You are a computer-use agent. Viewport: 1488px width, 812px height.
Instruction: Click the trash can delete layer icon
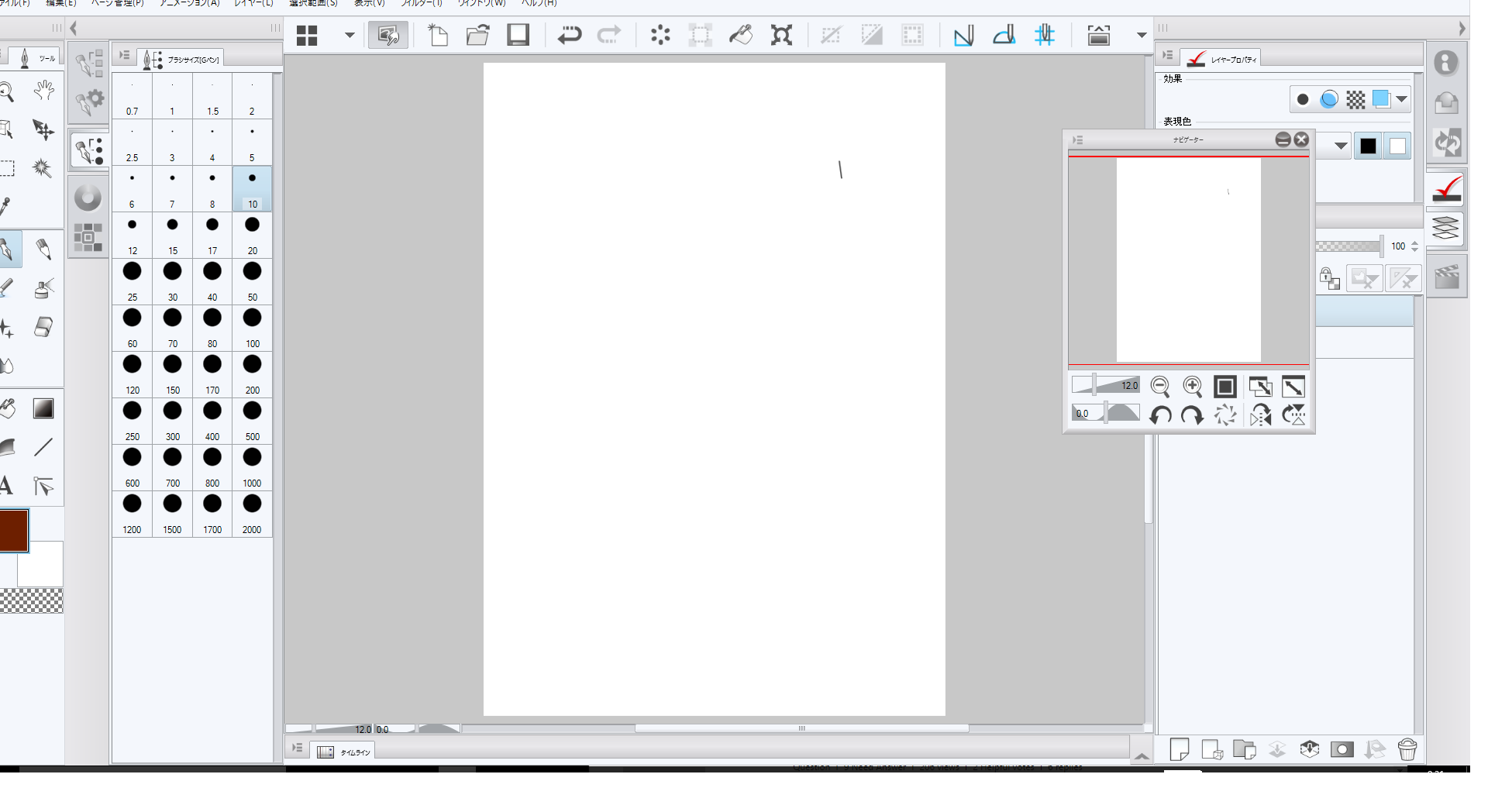[x=1407, y=749]
